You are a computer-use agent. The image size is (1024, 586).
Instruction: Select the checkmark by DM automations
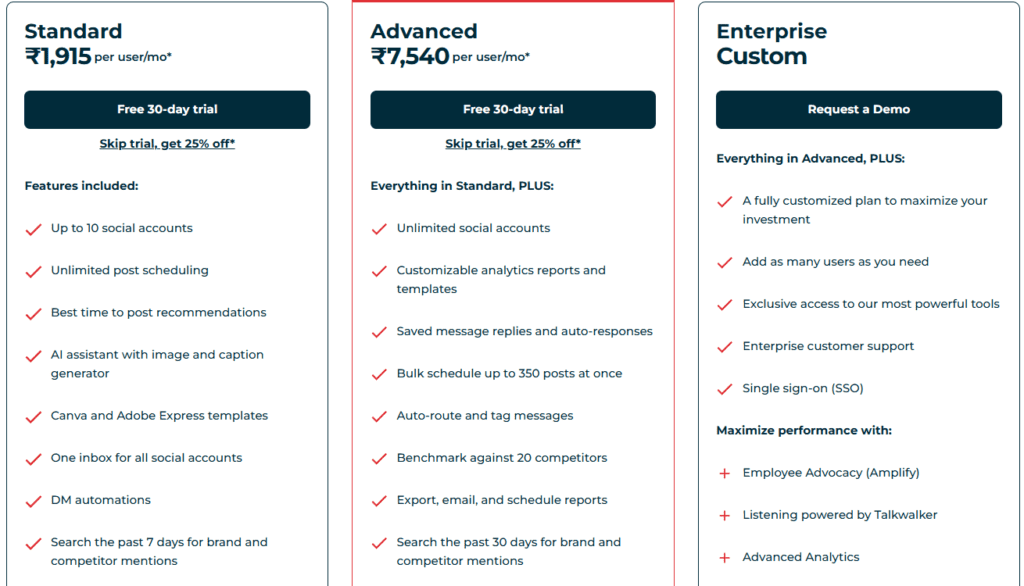point(33,500)
